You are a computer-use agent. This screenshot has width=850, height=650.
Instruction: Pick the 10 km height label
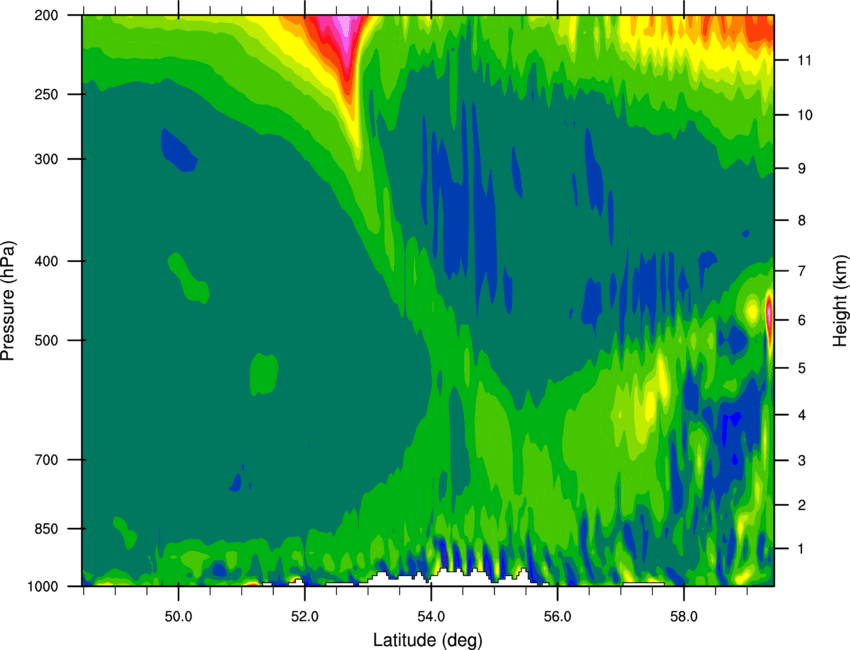(x=805, y=115)
